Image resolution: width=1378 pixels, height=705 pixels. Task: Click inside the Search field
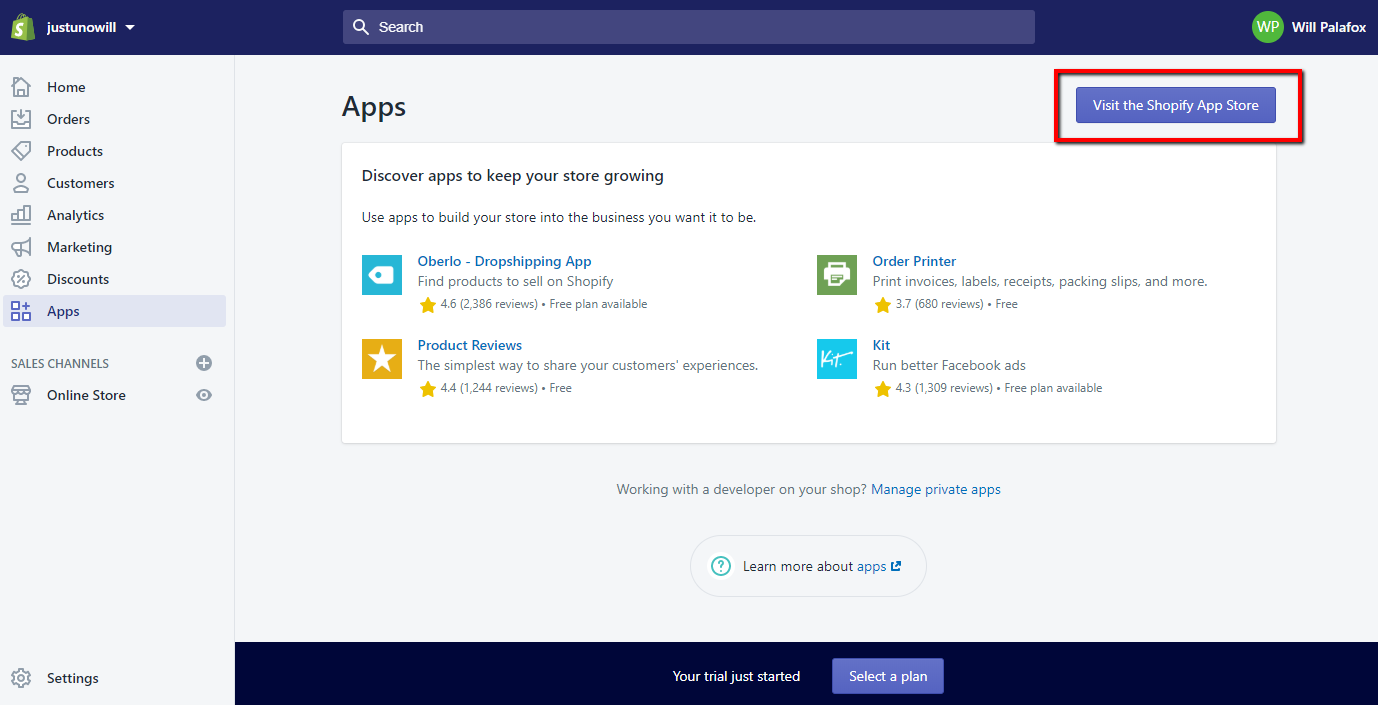[x=688, y=27]
